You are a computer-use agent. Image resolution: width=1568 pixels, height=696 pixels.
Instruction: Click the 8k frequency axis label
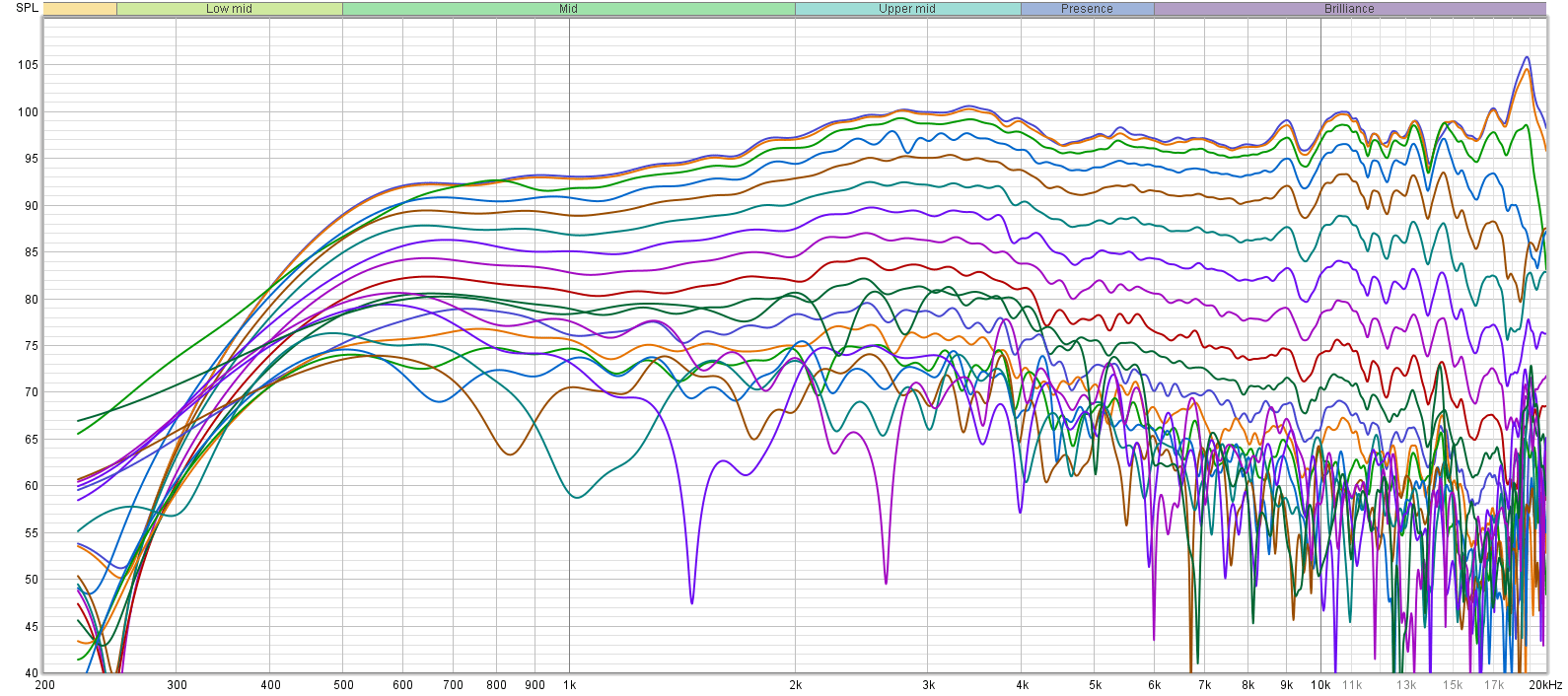pyautogui.click(x=1247, y=685)
